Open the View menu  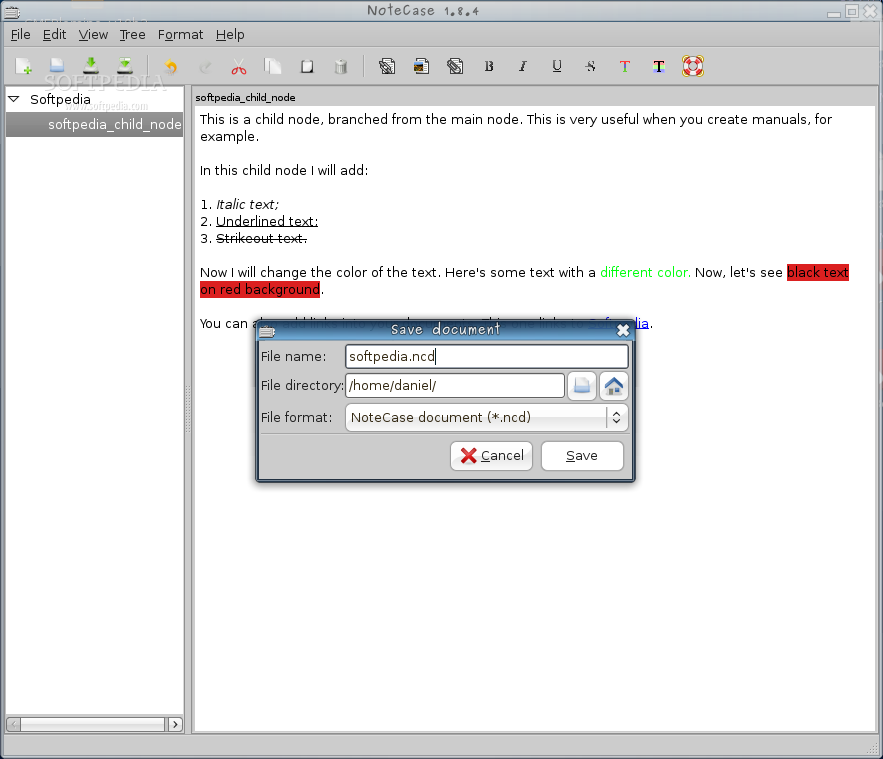coord(93,35)
